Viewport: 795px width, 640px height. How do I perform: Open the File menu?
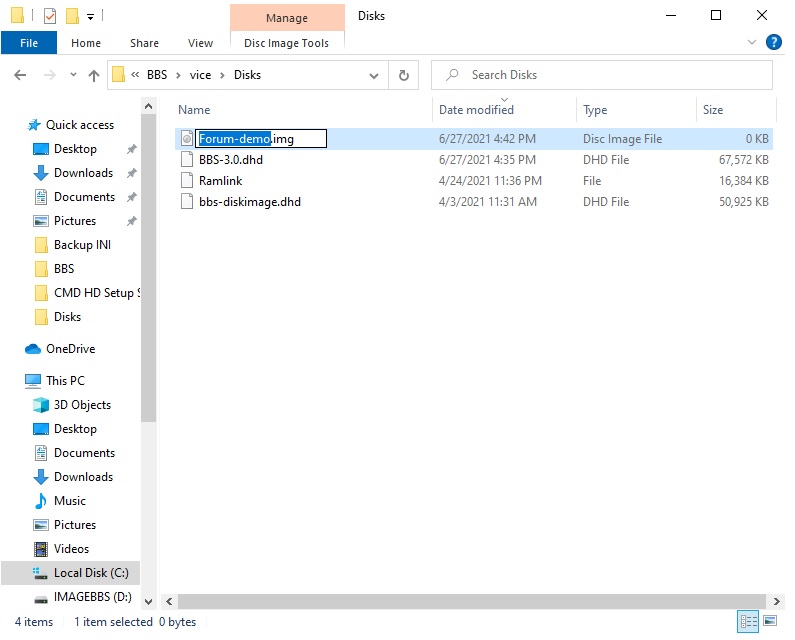(29, 43)
